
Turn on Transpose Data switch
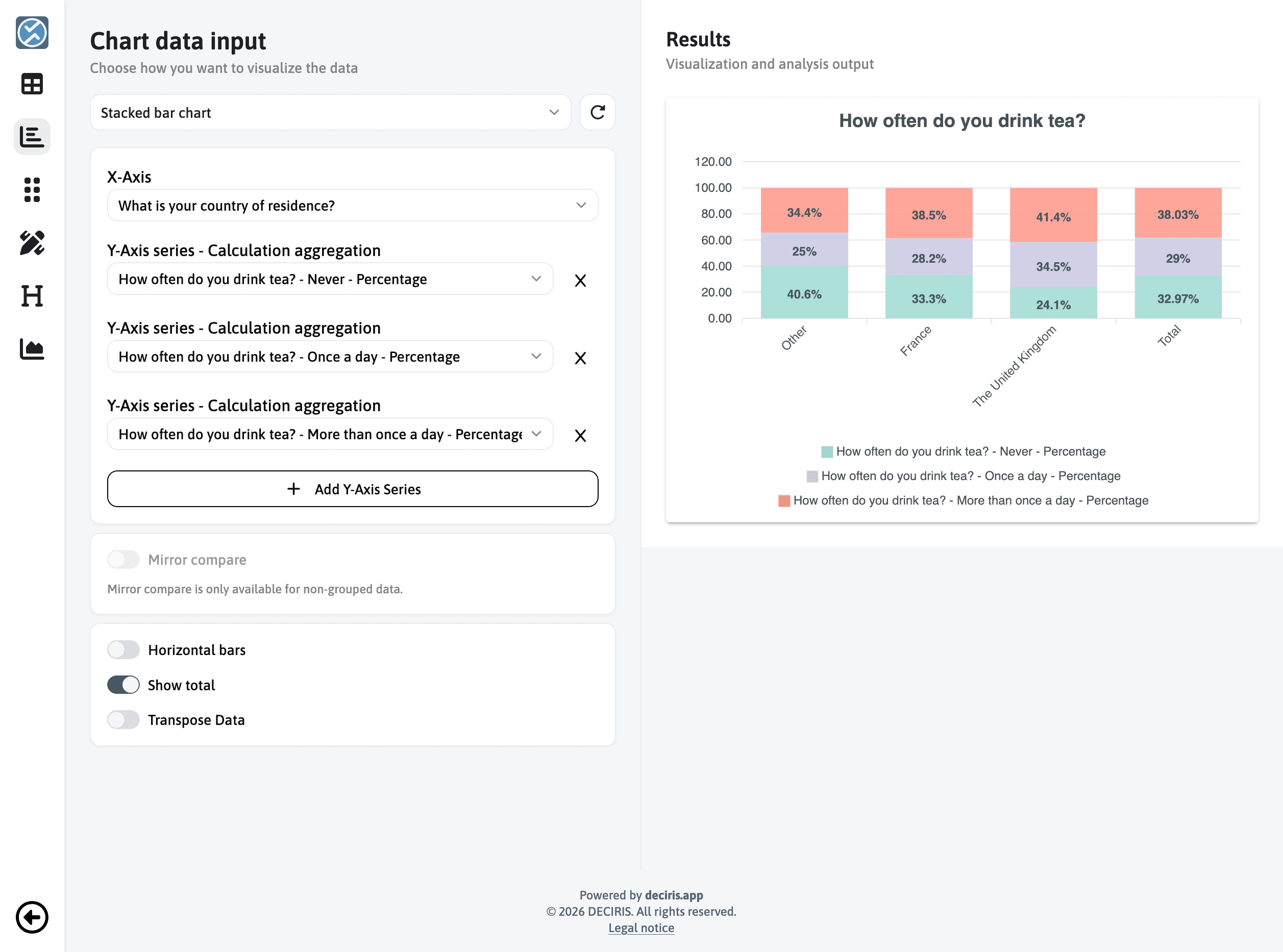pyautogui.click(x=124, y=720)
